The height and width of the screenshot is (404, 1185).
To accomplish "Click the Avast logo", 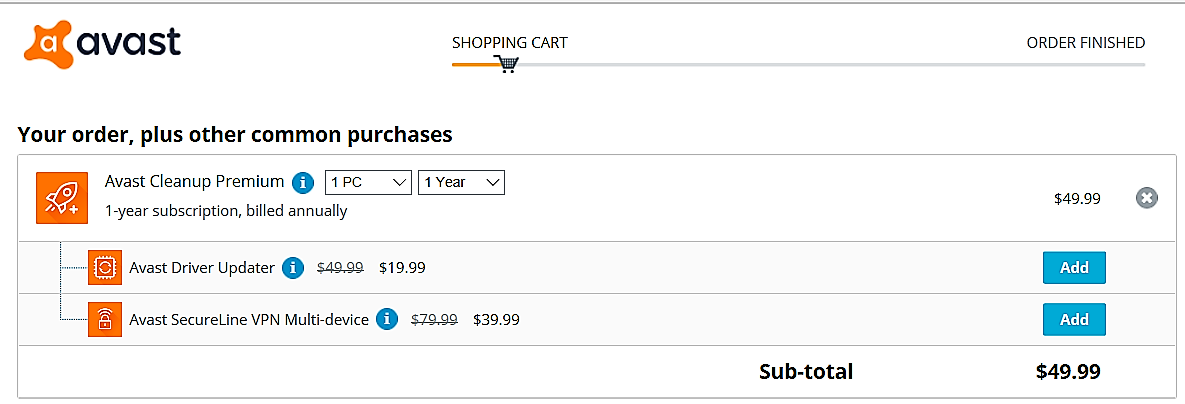I will [x=102, y=44].
